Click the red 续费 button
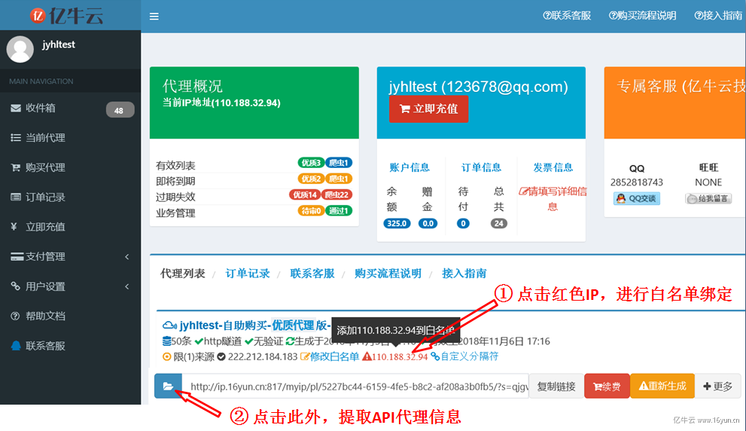Screen dimensions: 746x431 607,386
